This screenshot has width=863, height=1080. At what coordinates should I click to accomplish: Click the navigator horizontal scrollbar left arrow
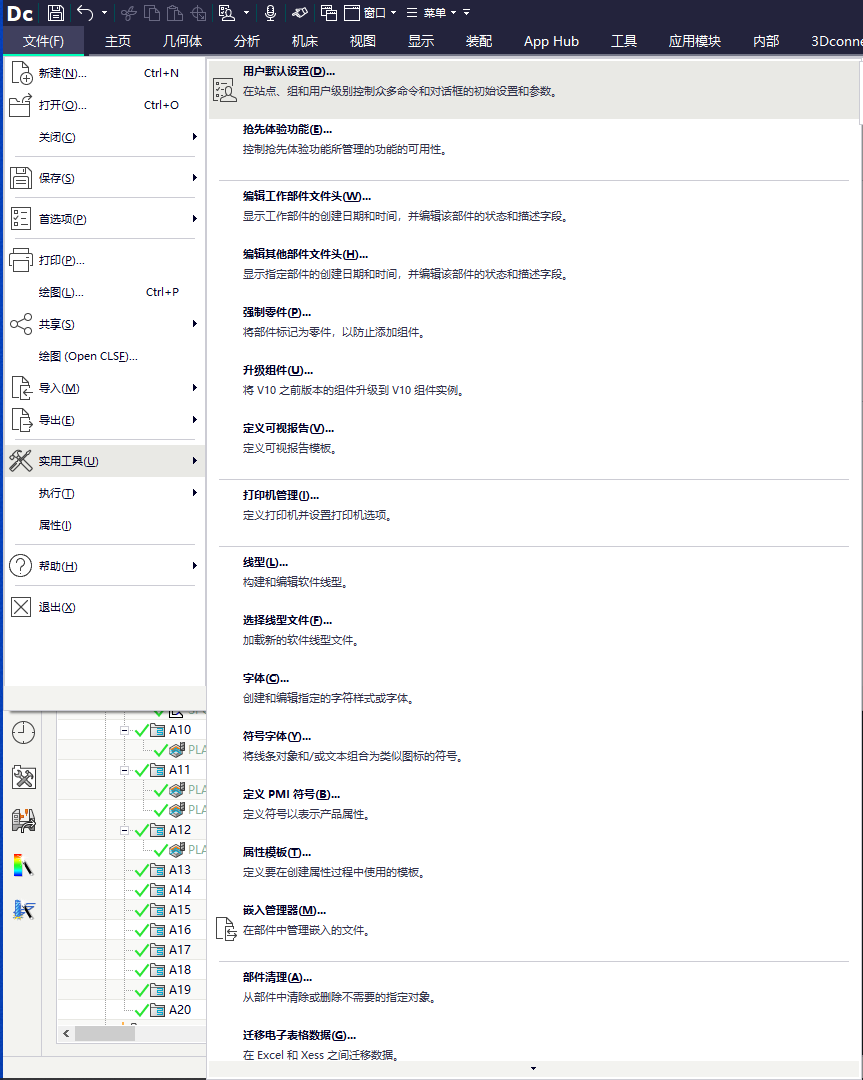66,1033
